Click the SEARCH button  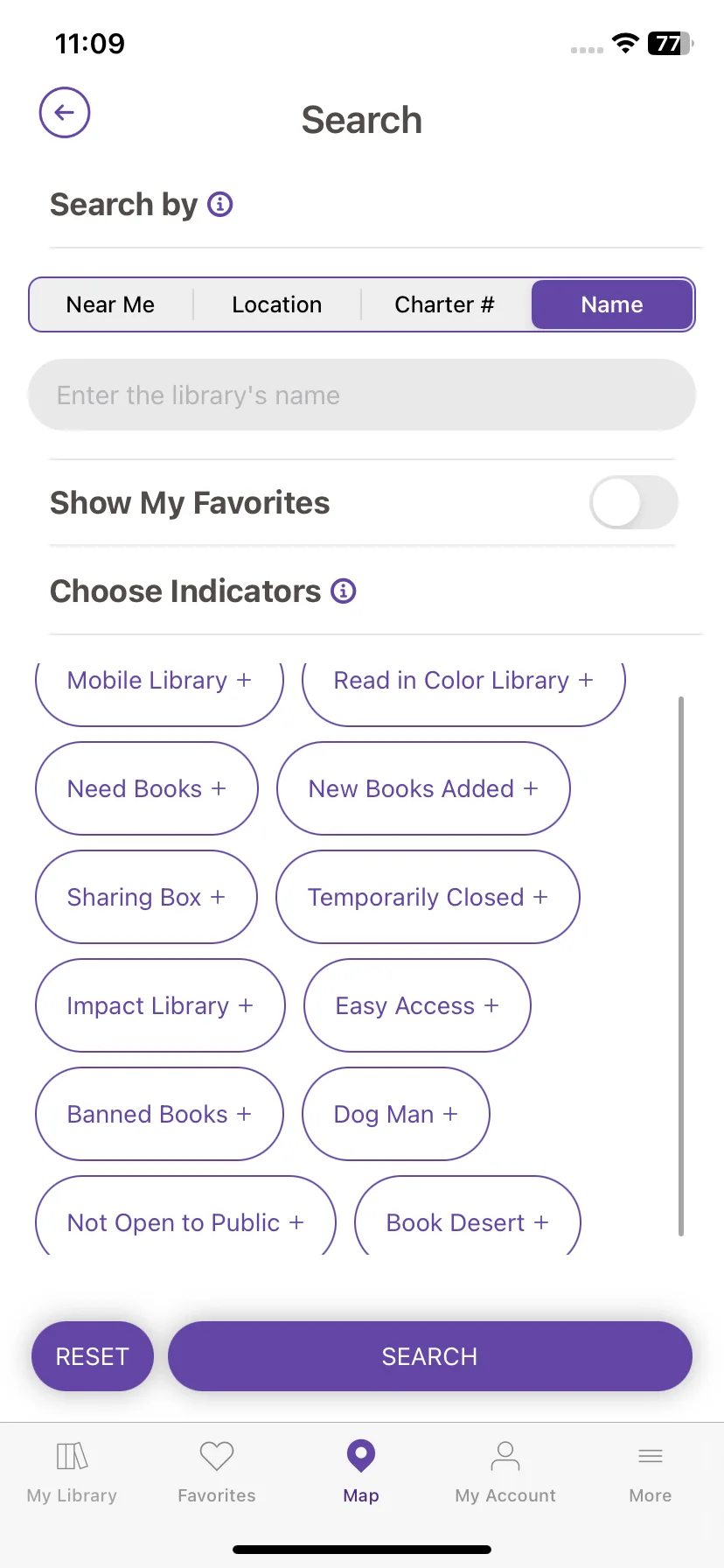pos(430,1356)
